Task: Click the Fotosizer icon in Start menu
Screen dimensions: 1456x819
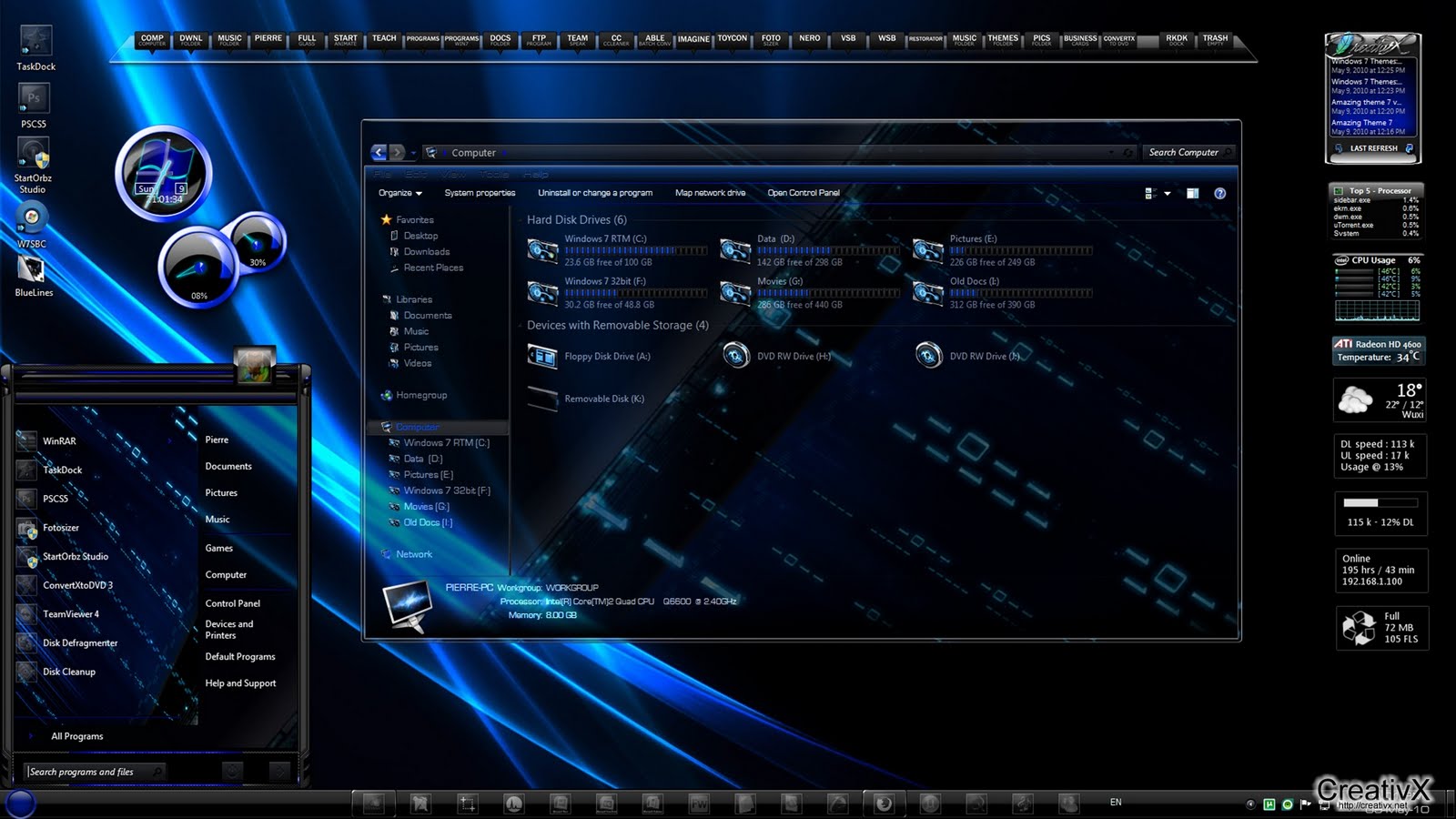Action: [27, 528]
